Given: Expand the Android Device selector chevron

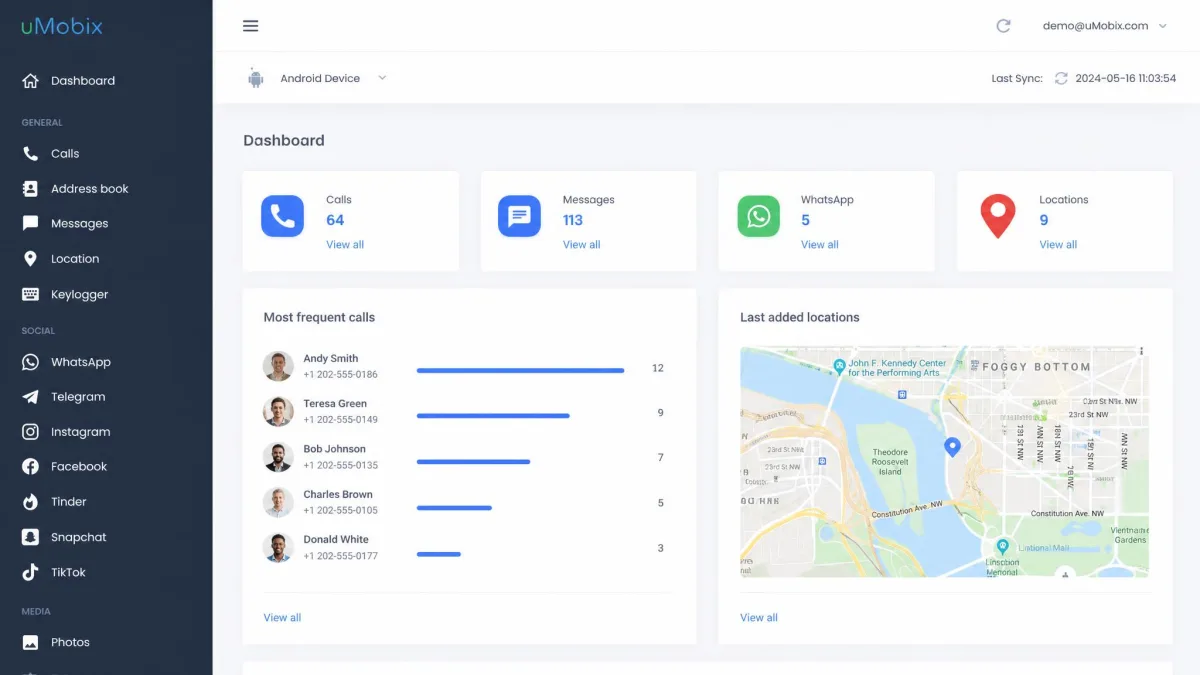Looking at the screenshot, I should pyautogui.click(x=382, y=78).
